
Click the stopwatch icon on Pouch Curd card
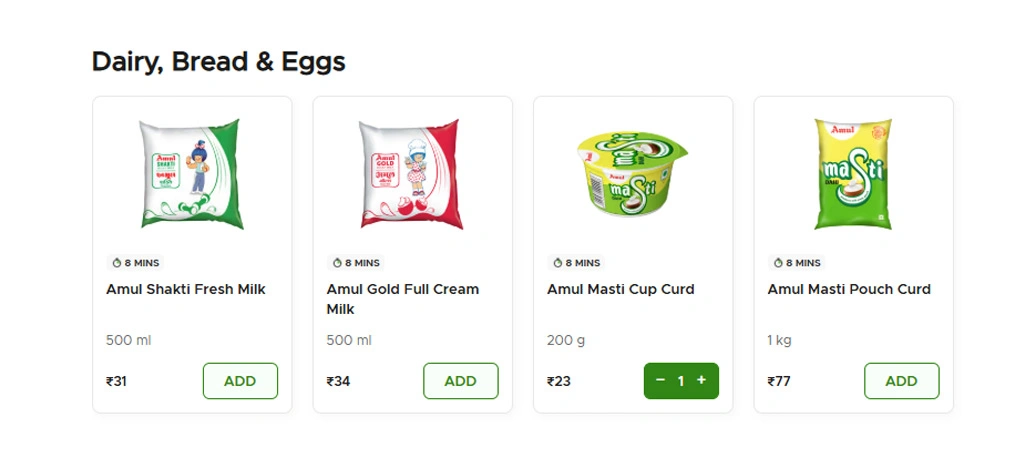click(x=778, y=263)
